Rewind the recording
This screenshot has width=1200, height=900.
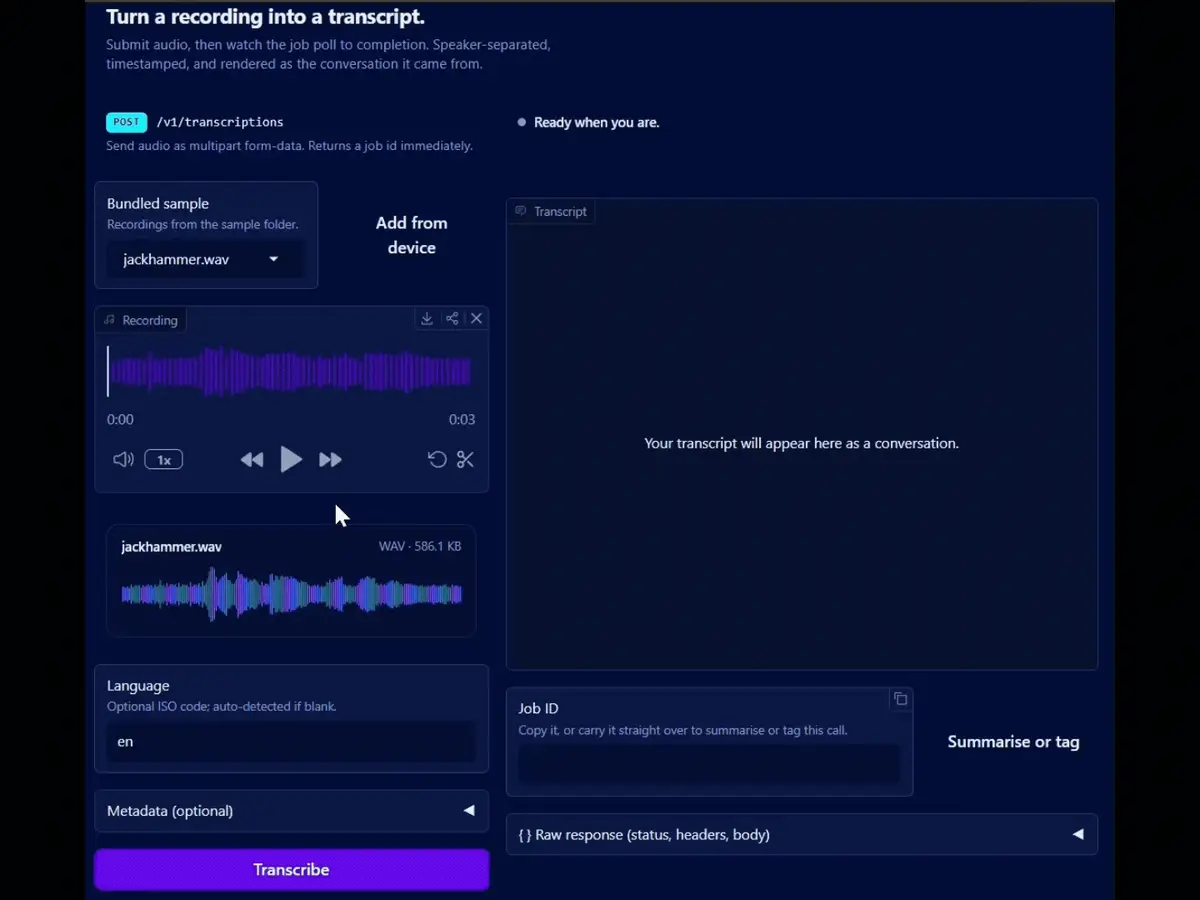pos(252,460)
